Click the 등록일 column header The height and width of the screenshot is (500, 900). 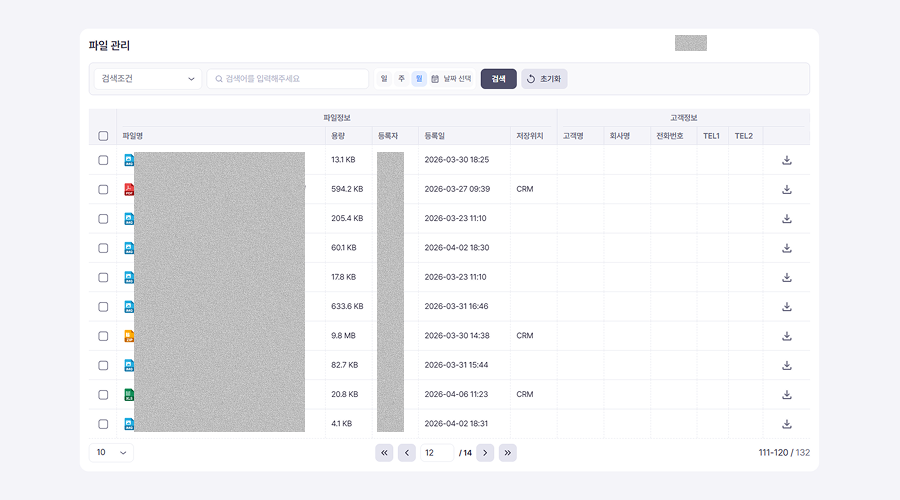(435, 136)
